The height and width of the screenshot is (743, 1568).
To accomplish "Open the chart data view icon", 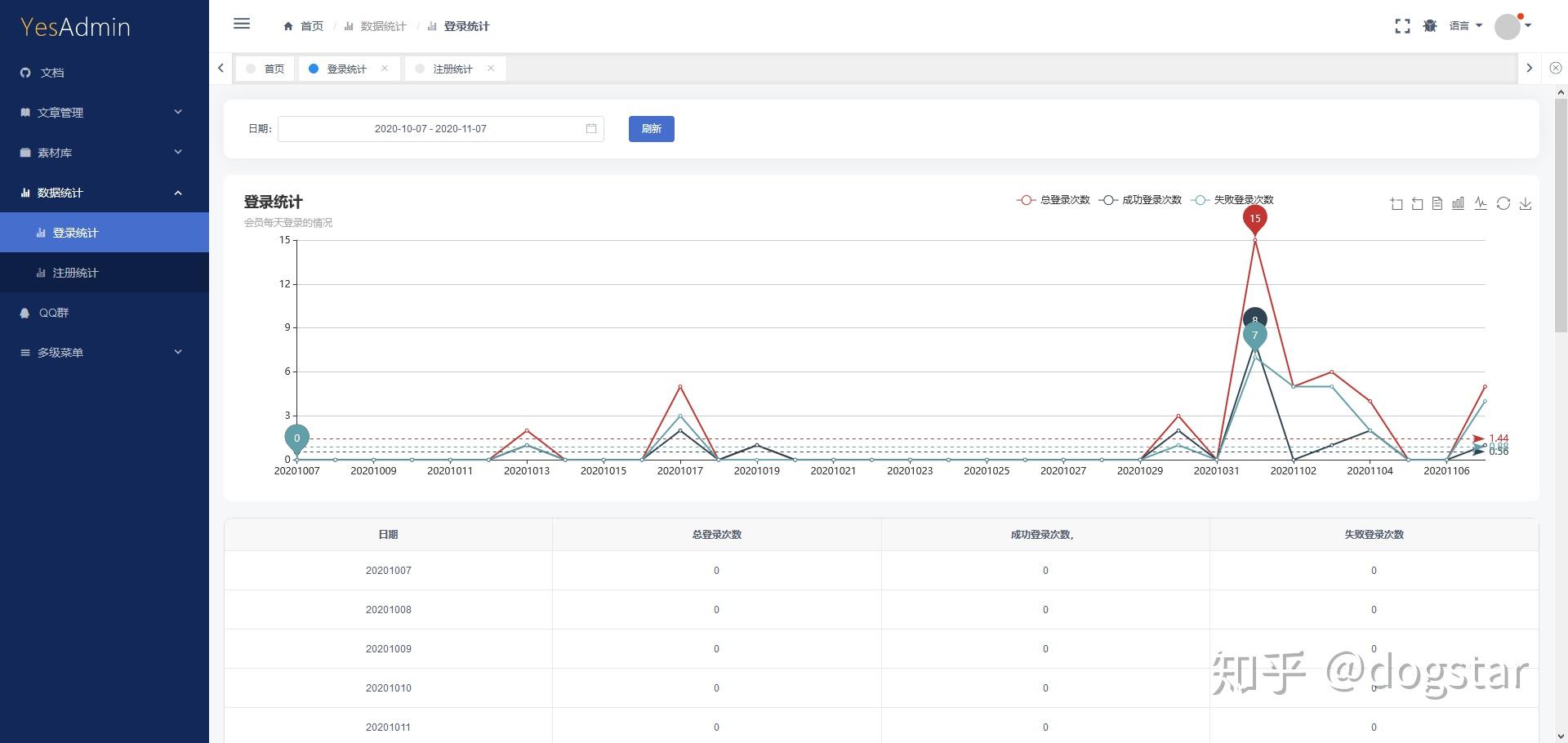I will point(1437,203).
